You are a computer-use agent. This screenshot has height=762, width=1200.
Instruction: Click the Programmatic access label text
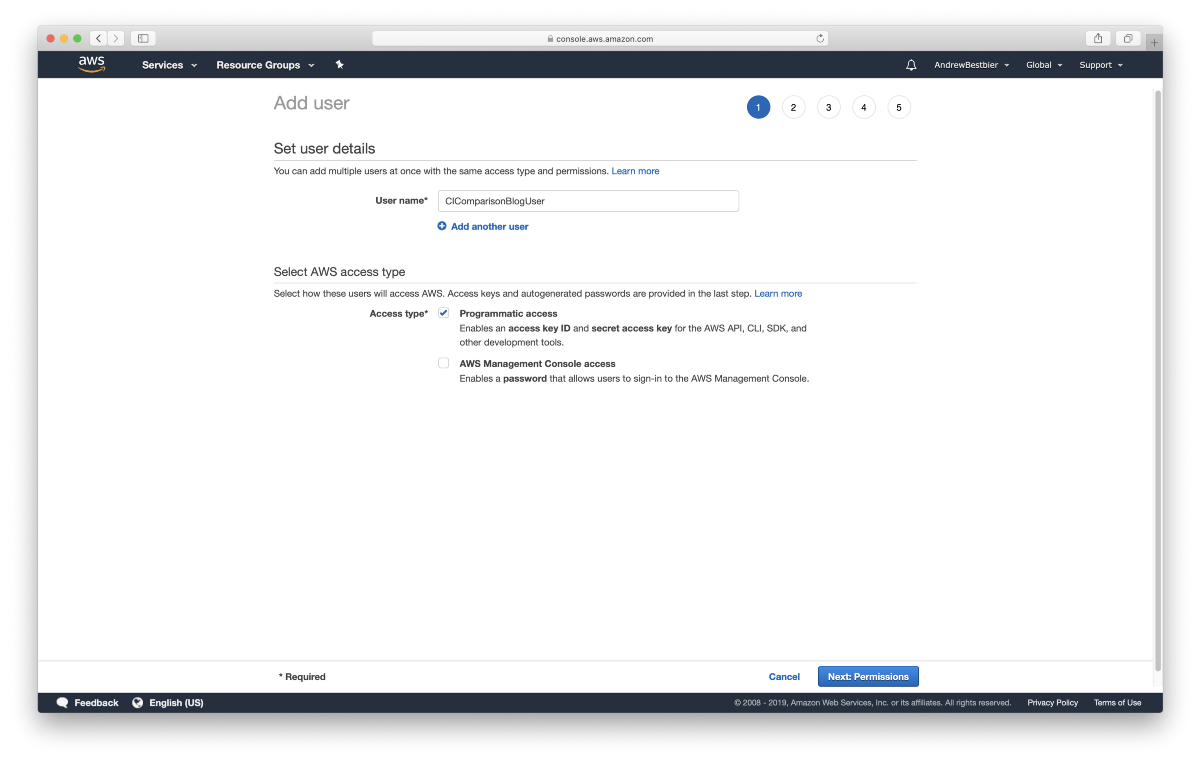508,314
